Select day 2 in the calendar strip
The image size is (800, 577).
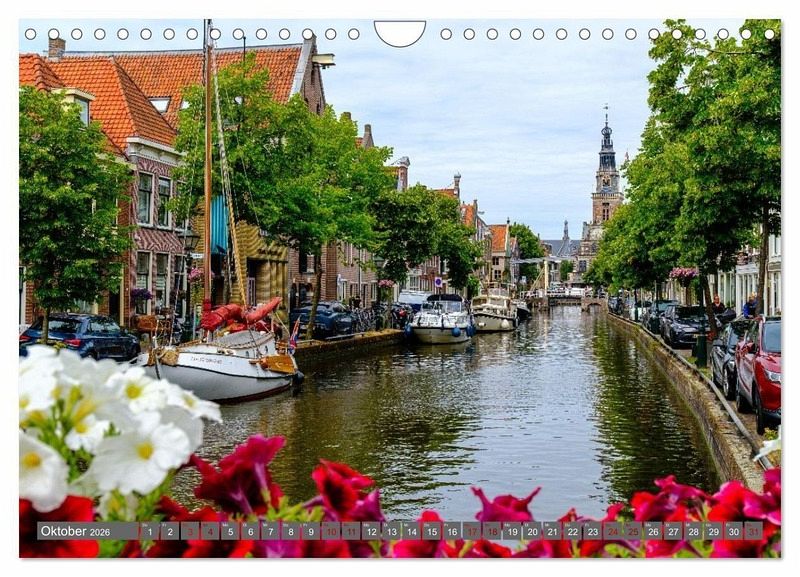coord(169,531)
